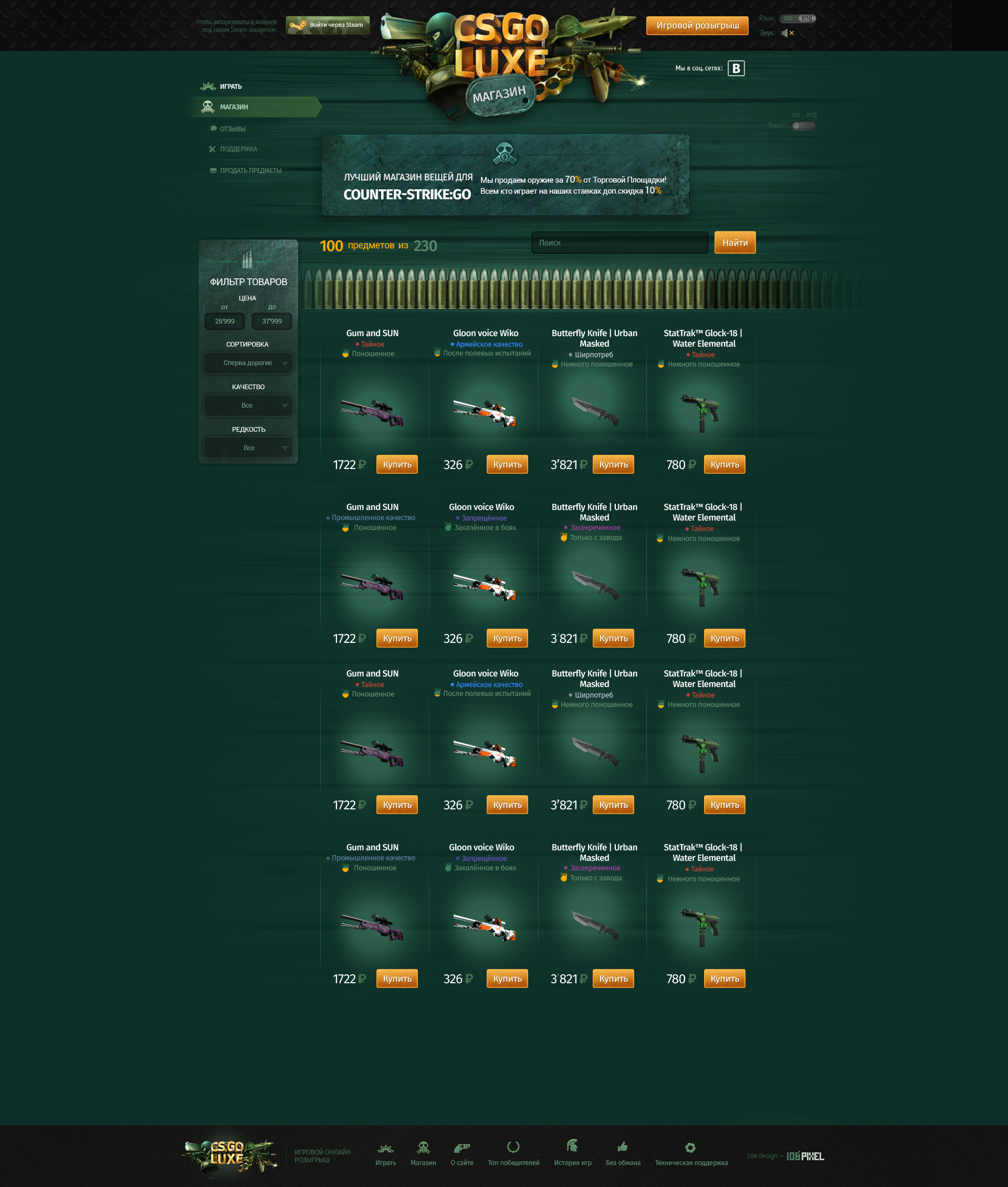The image size is (1008, 1187).
Task: Click footer Без обмана thumbs-up icon
Action: [623, 1147]
